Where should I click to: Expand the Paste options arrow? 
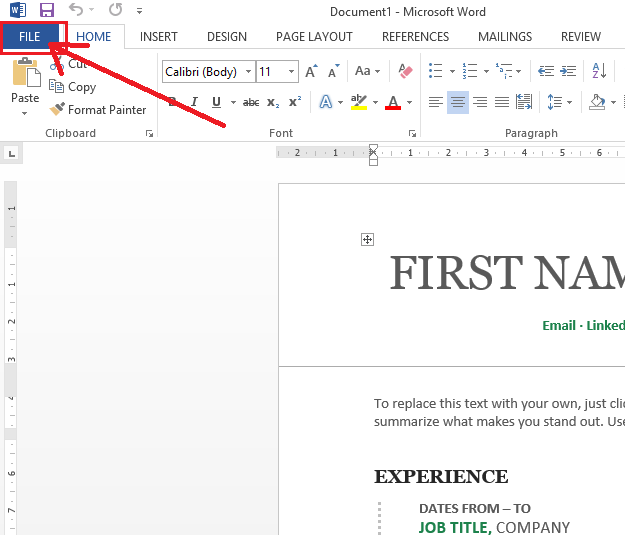pyautogui.click(x=25, y=113)
